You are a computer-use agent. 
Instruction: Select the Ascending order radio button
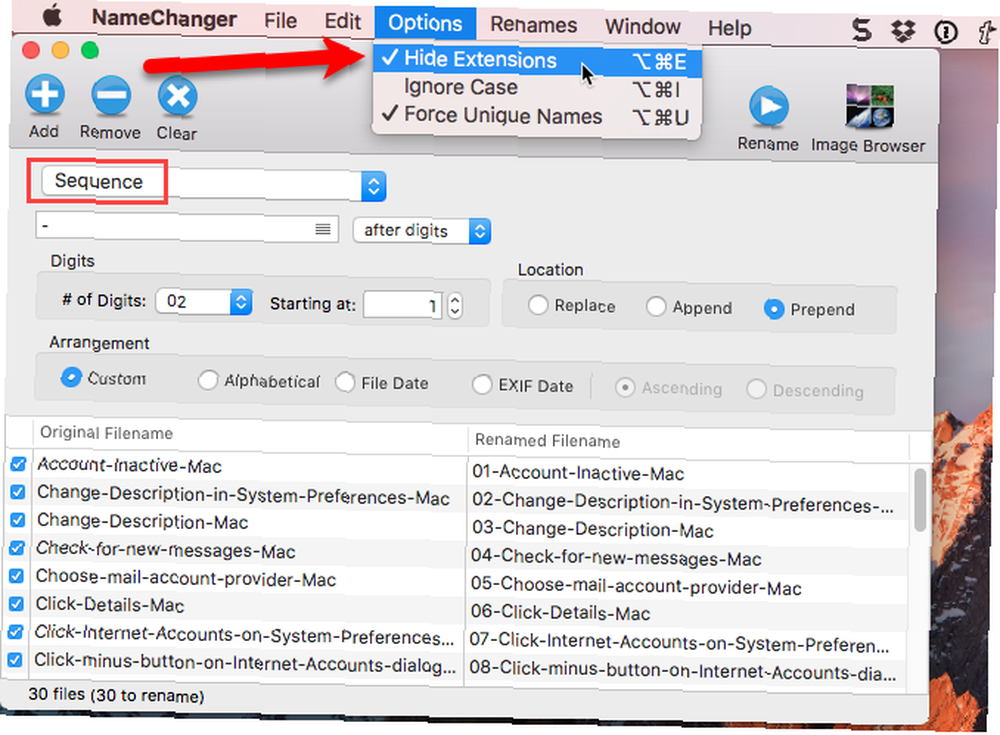click(625, 387)
